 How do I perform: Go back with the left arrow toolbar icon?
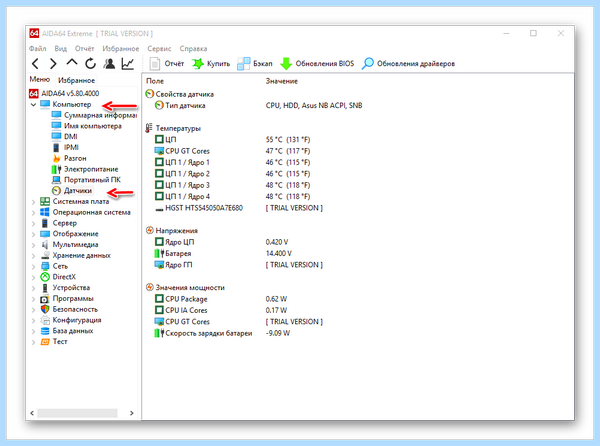click(35, 63)
